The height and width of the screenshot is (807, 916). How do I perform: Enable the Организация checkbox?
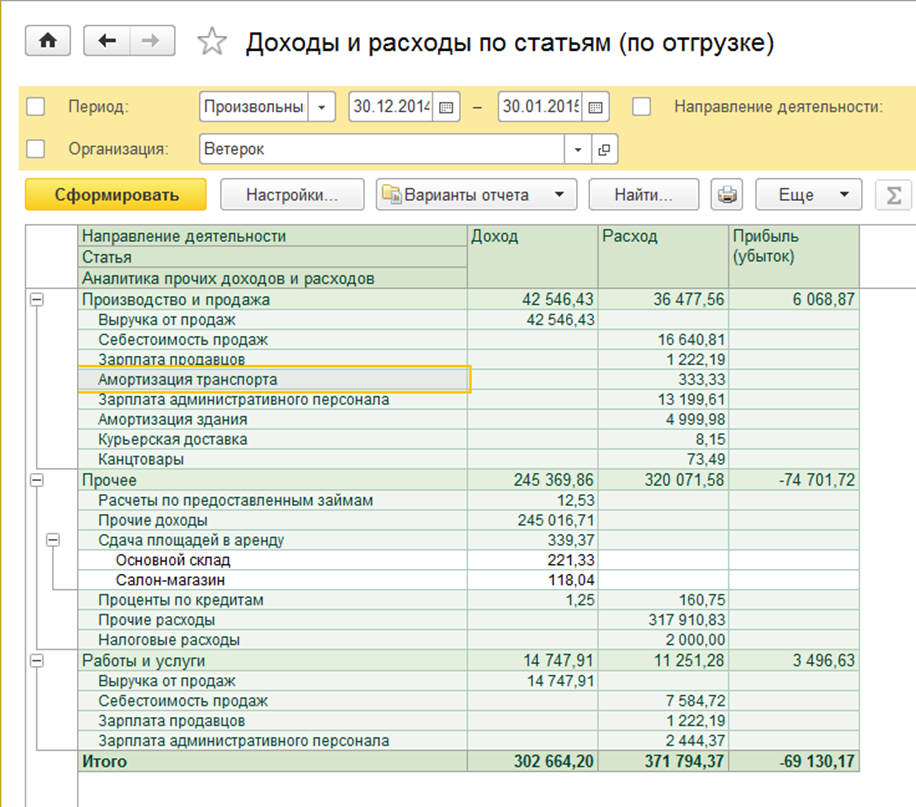(x=36, y=149)
